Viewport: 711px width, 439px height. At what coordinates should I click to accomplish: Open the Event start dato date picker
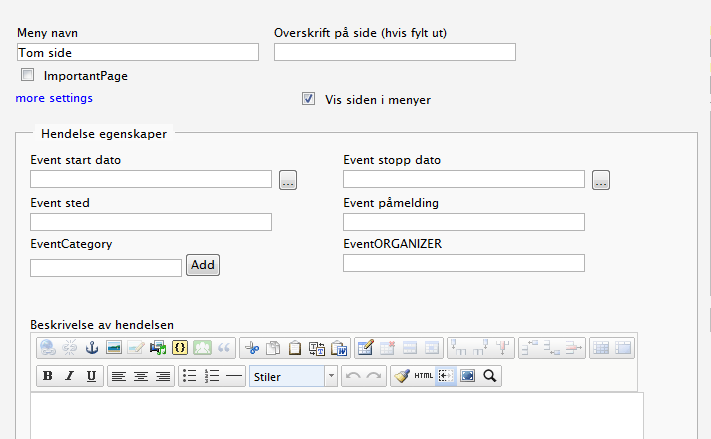point(288,180)
